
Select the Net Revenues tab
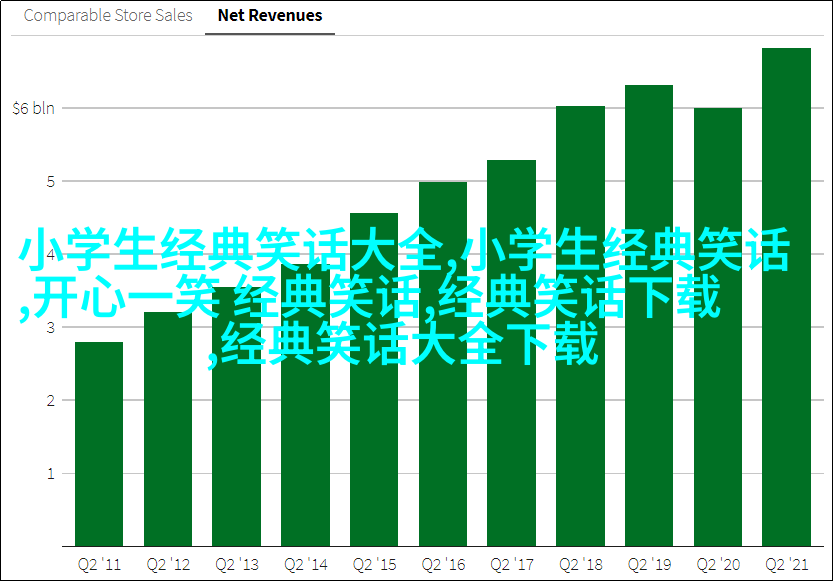click(270, 16)
